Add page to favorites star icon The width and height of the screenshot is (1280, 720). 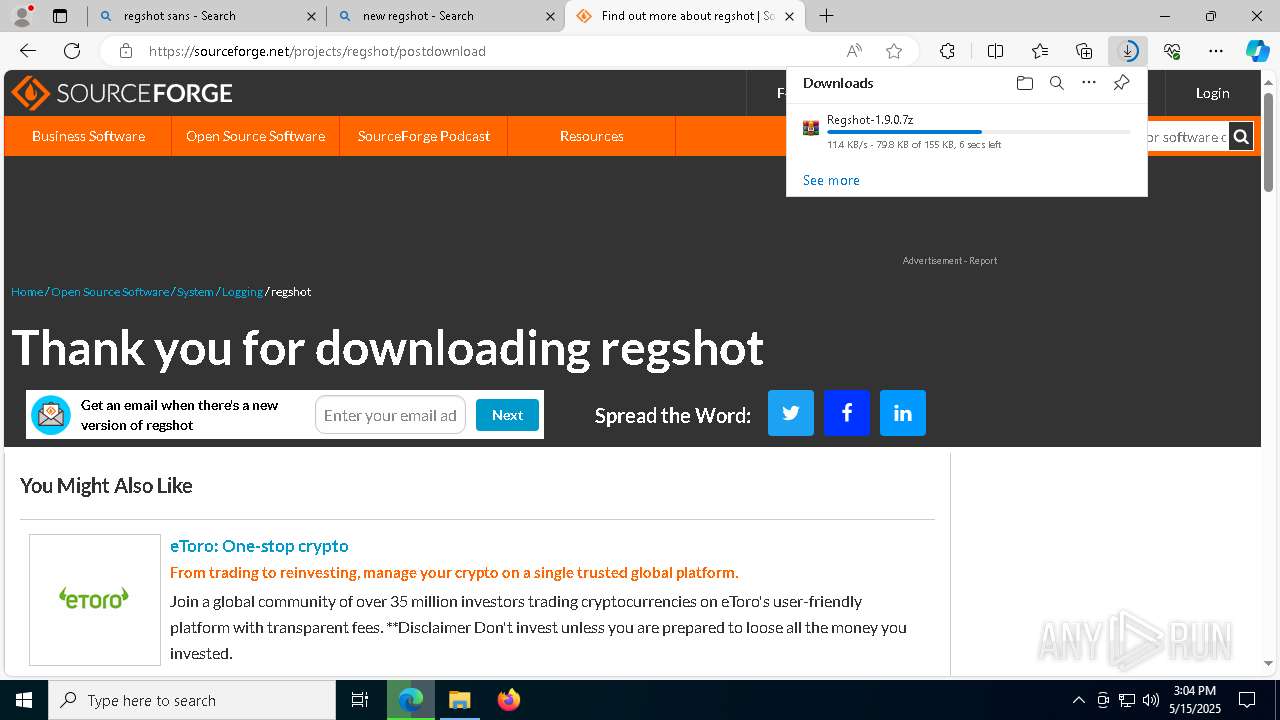pyautogui.click(x=894, y=51)
